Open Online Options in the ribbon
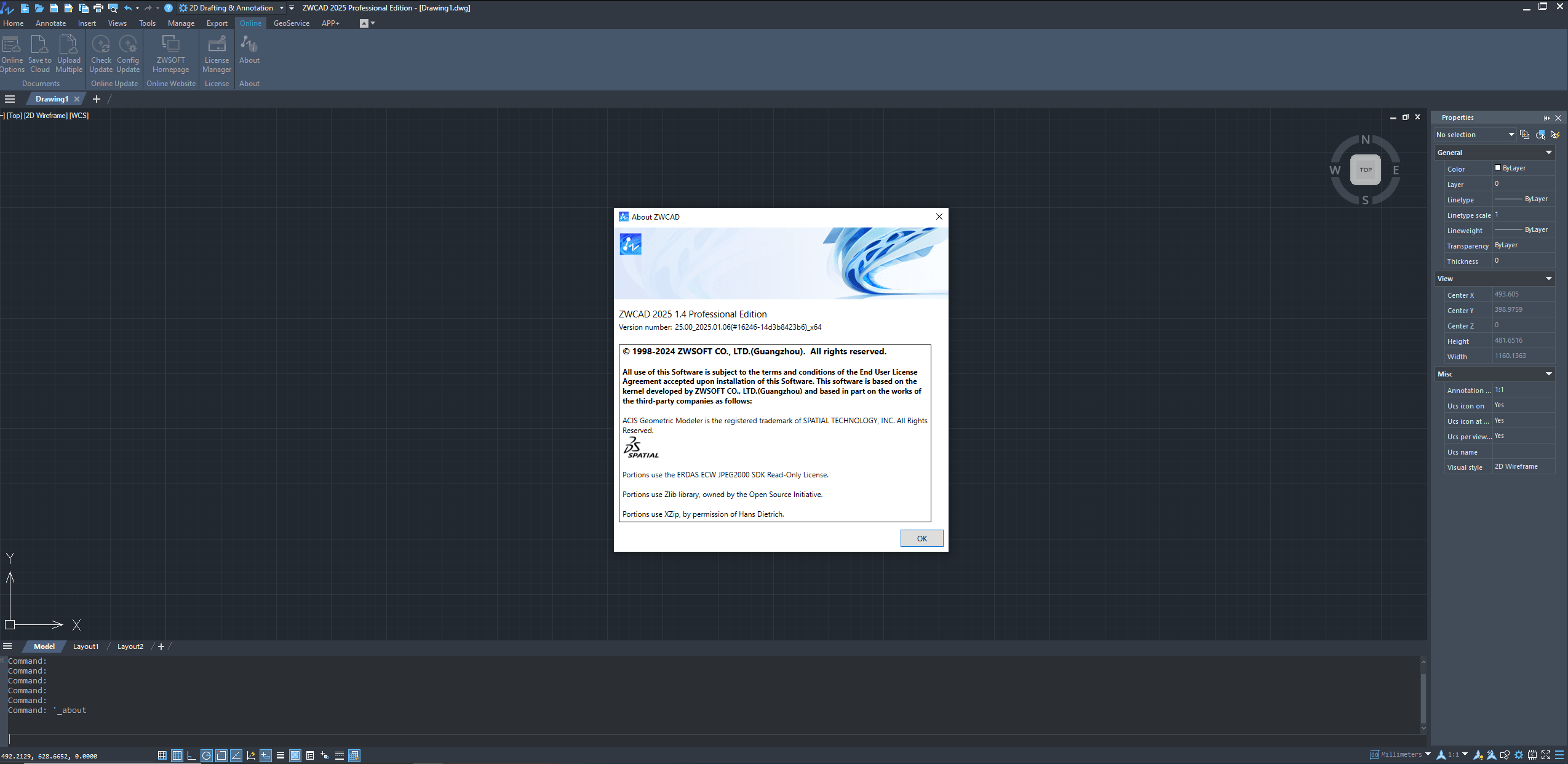The width and height of the screenshot is (1568, 764). pos(12,54)
